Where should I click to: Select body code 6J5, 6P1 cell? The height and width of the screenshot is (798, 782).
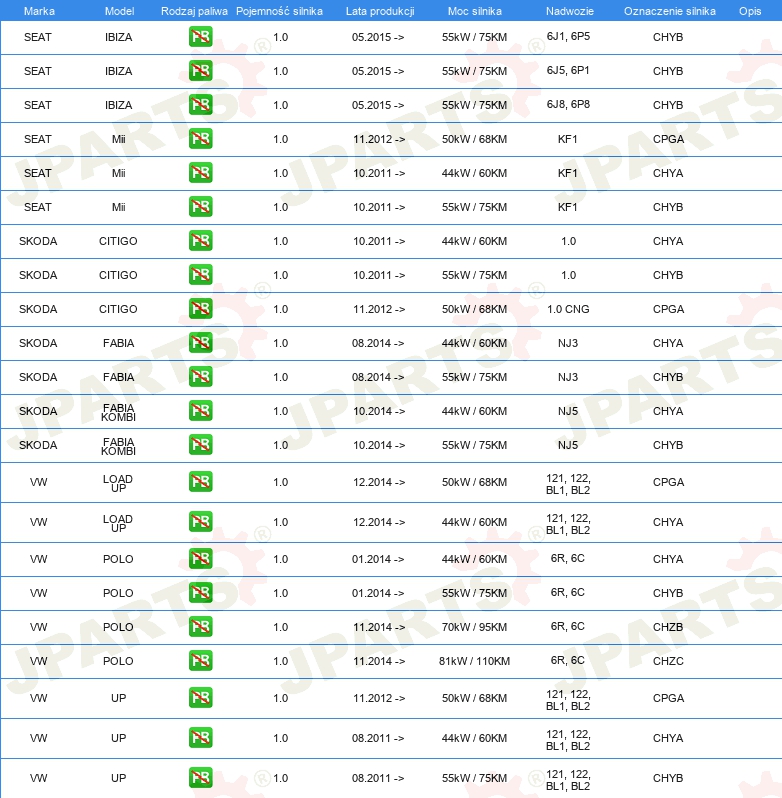click(568, 70)
